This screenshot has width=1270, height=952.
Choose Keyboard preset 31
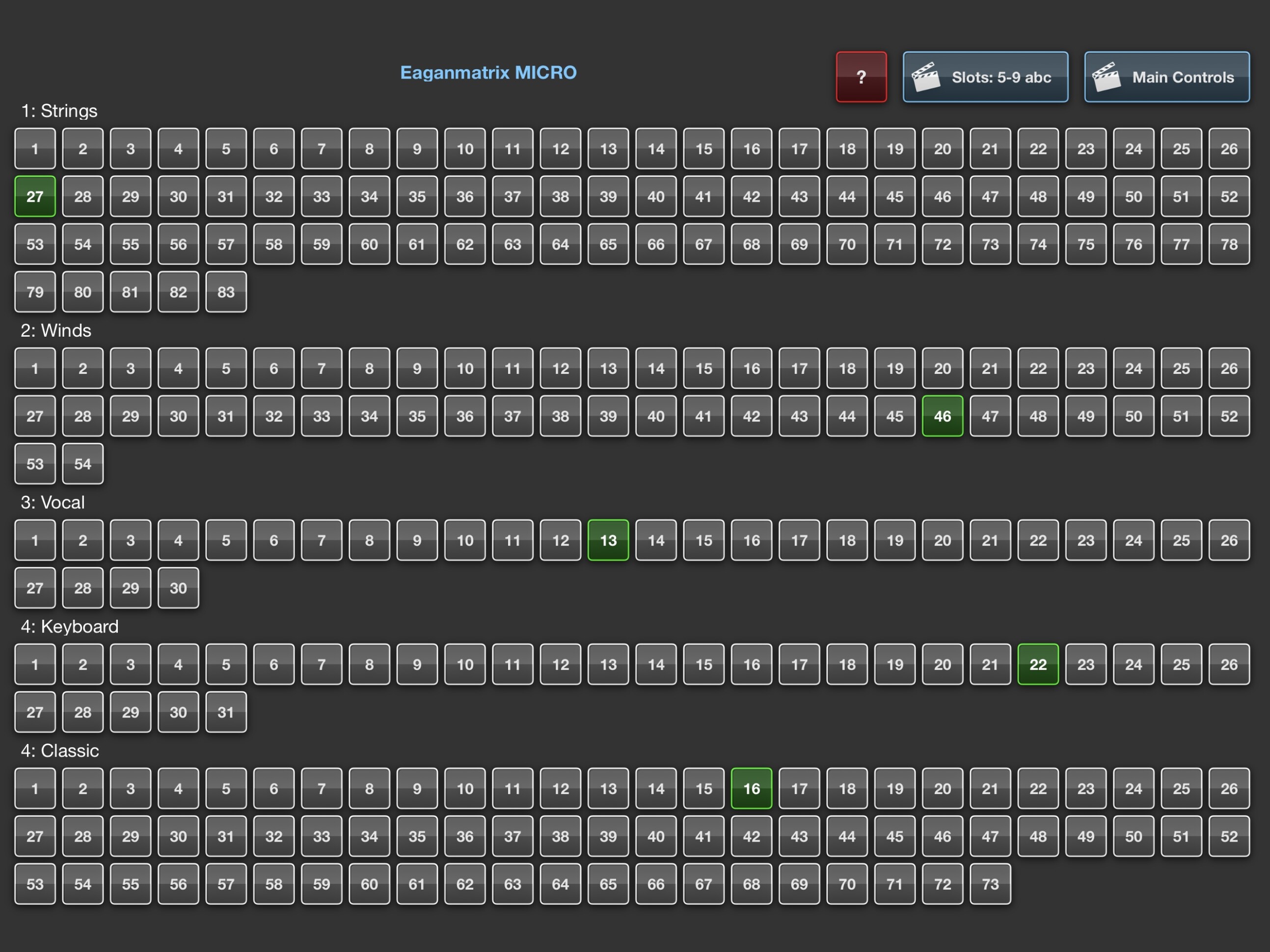(226, 712)
